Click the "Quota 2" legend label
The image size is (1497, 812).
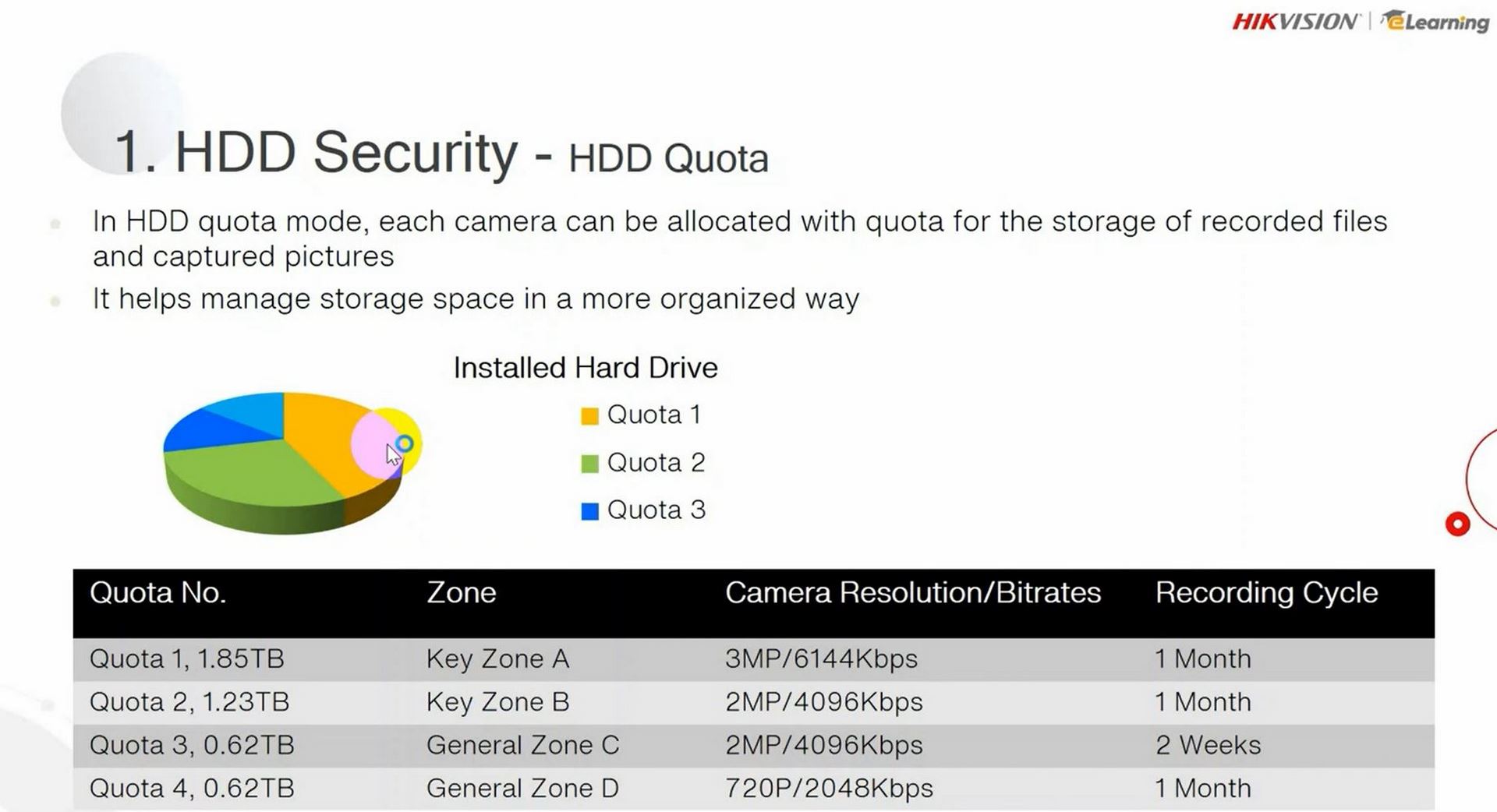click(656, 463)
